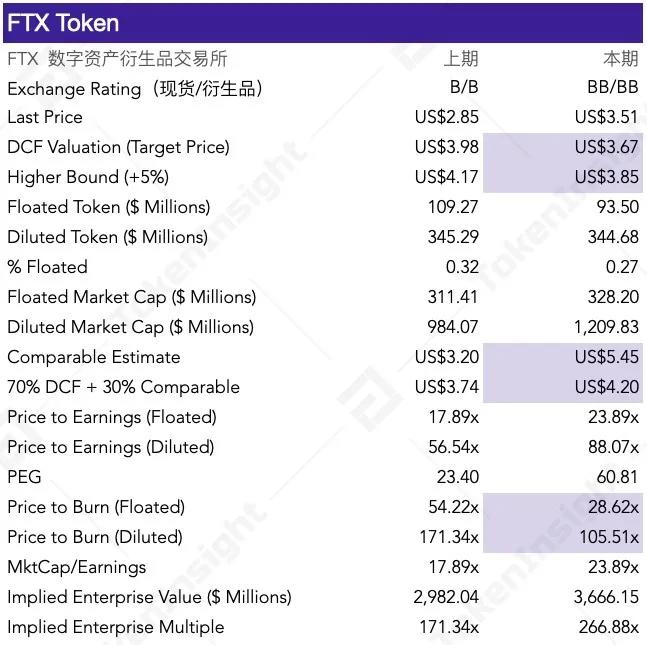Select the 本期 column header
Screen dimensions: 647x645
point(620,59)
